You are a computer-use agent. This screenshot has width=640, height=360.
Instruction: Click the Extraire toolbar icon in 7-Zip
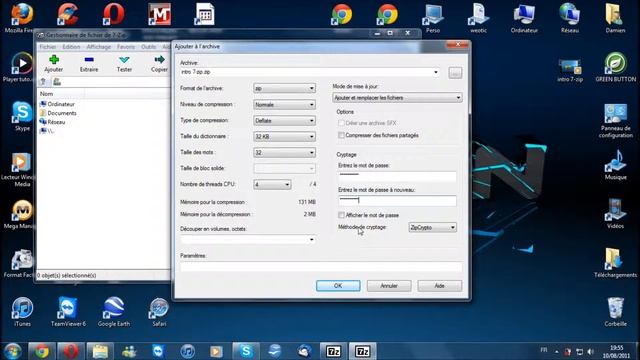(89, 64)
